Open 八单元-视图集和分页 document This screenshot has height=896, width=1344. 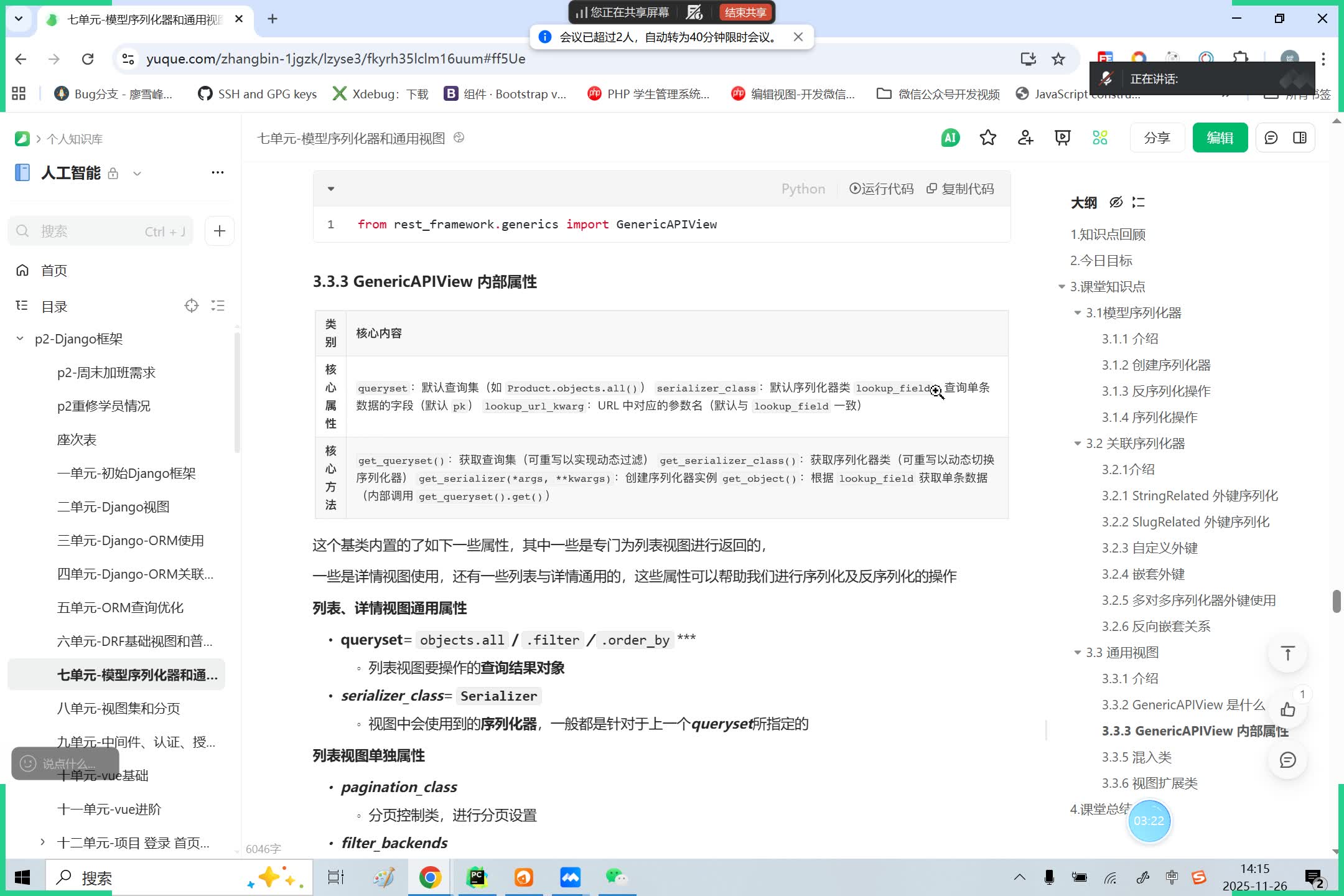[118, 708]
